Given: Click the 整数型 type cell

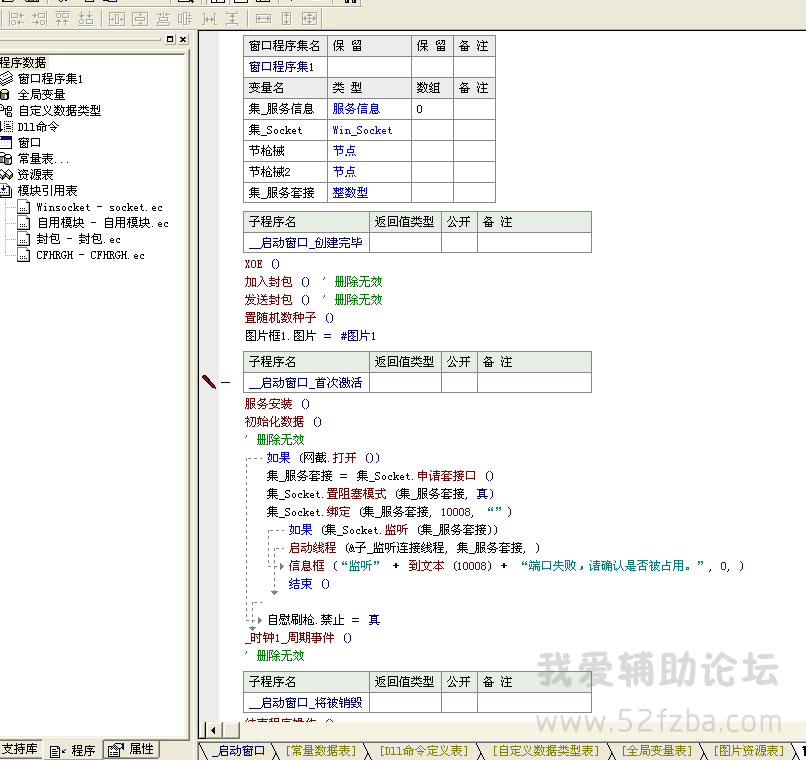Looking at the screenshot, I should 369,193.
